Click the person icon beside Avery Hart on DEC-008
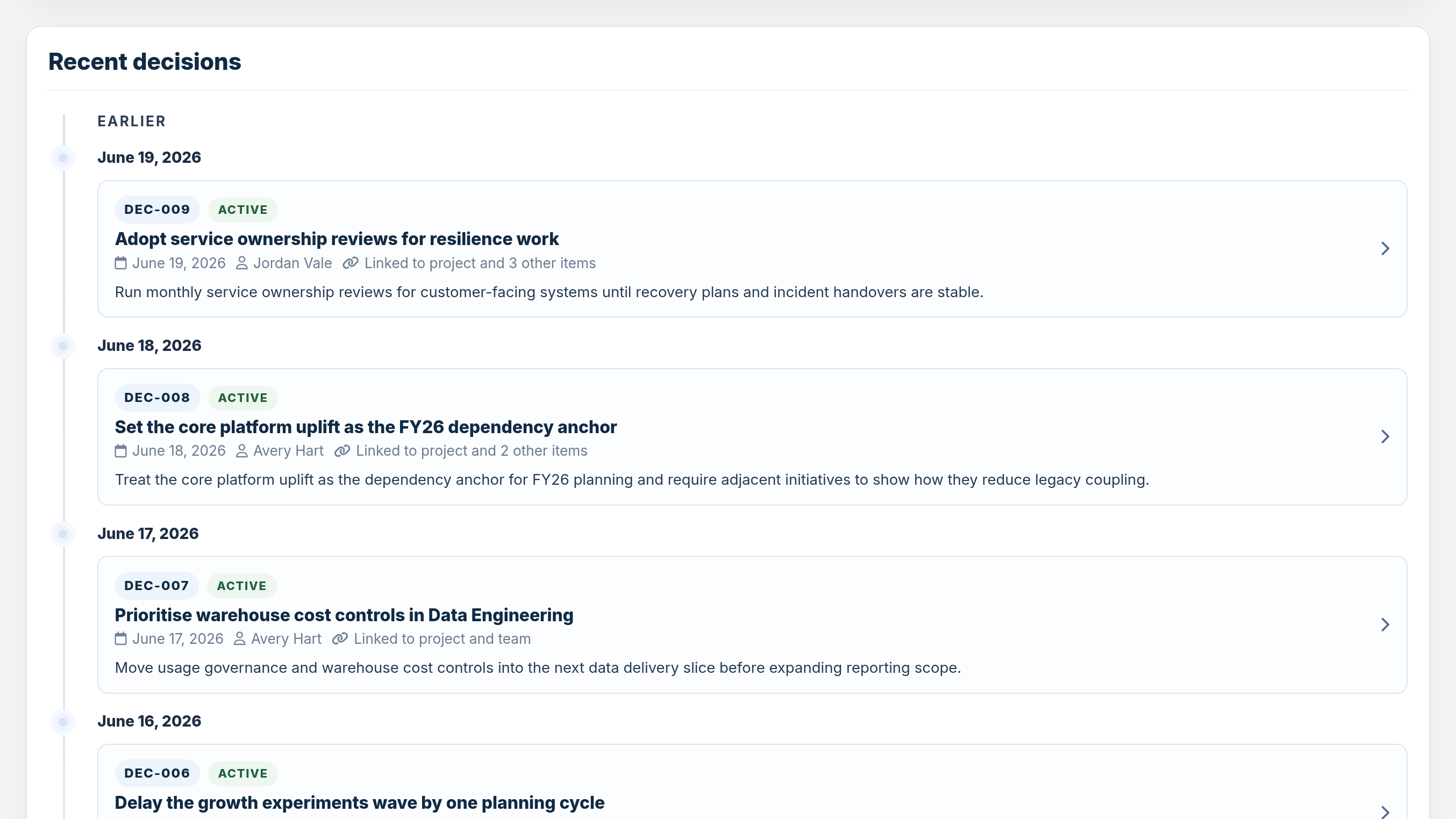Viewport: 1456px width, 819px height. coord(241,451)
